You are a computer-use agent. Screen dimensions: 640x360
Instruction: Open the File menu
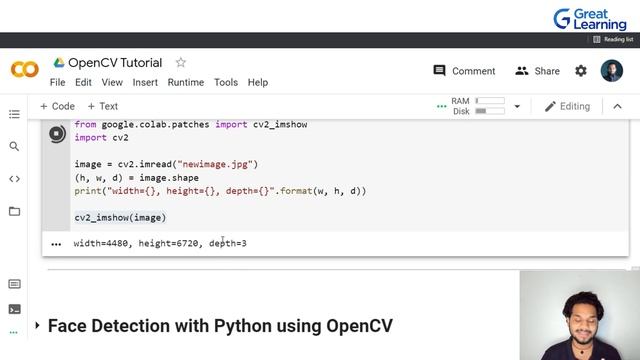[58, 82]
